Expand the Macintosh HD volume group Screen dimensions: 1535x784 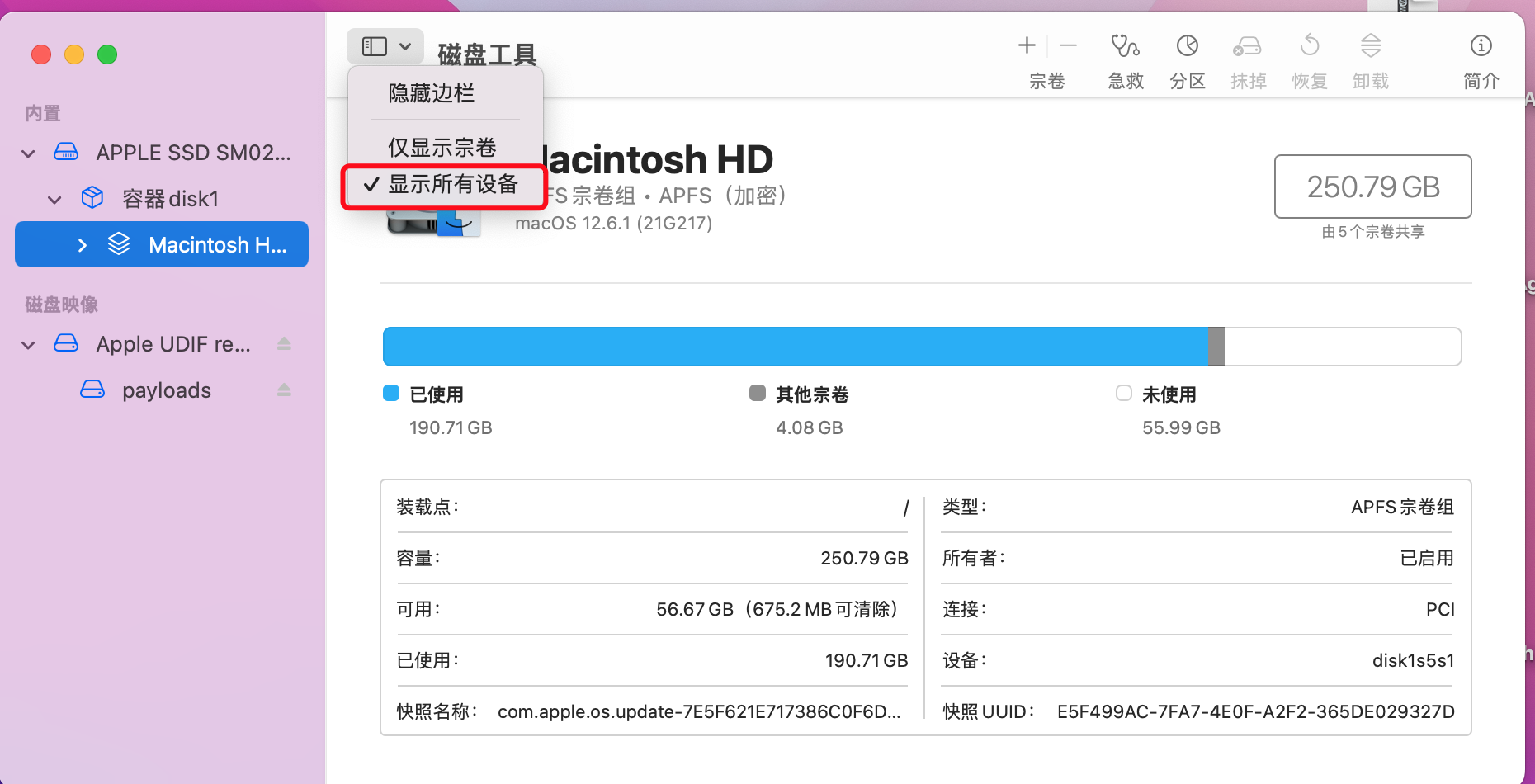(82, 245)
